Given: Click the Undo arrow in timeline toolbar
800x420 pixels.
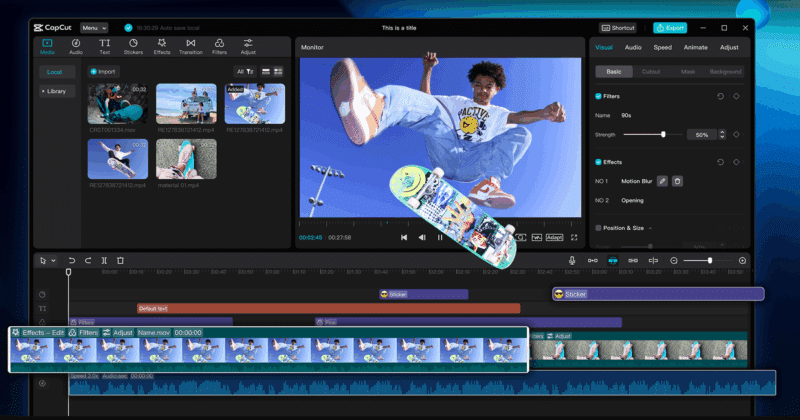Looking at the screenshot, I should coord(72,260).
